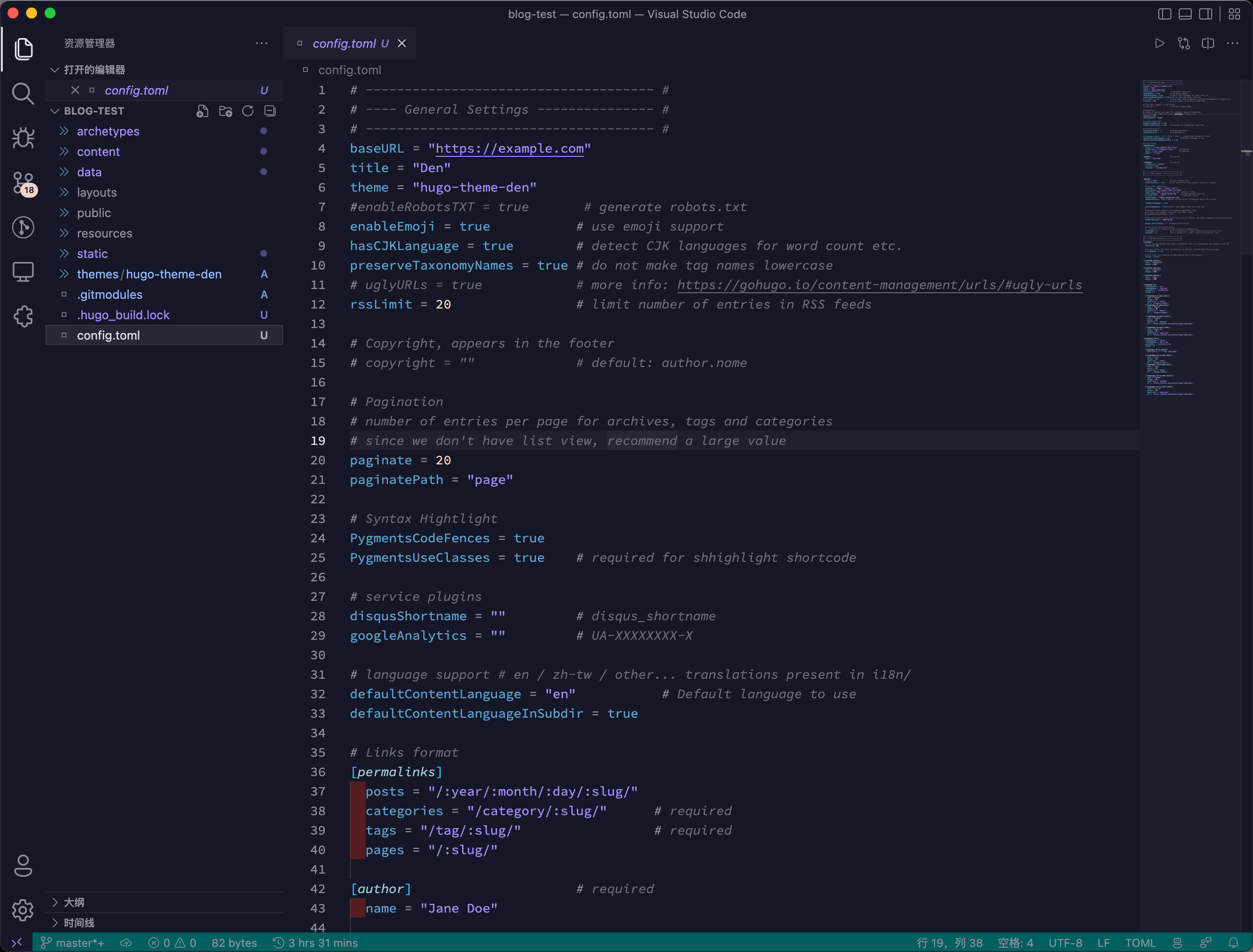The image size is (1253, 952).
Task: Select the config.toml editor tab
Action: [343, 44]
